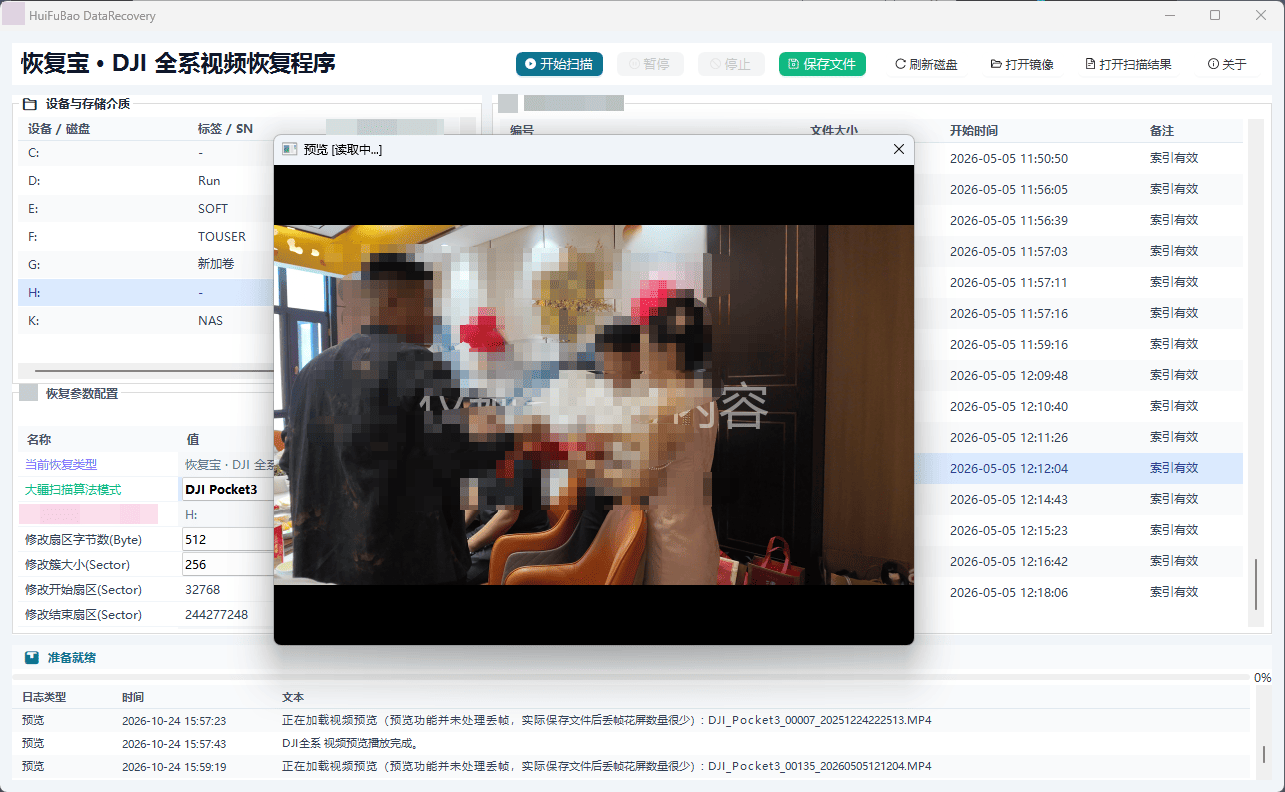Open image with 打开镜像 button
1285x792 pixels.
click(1022, 64)
